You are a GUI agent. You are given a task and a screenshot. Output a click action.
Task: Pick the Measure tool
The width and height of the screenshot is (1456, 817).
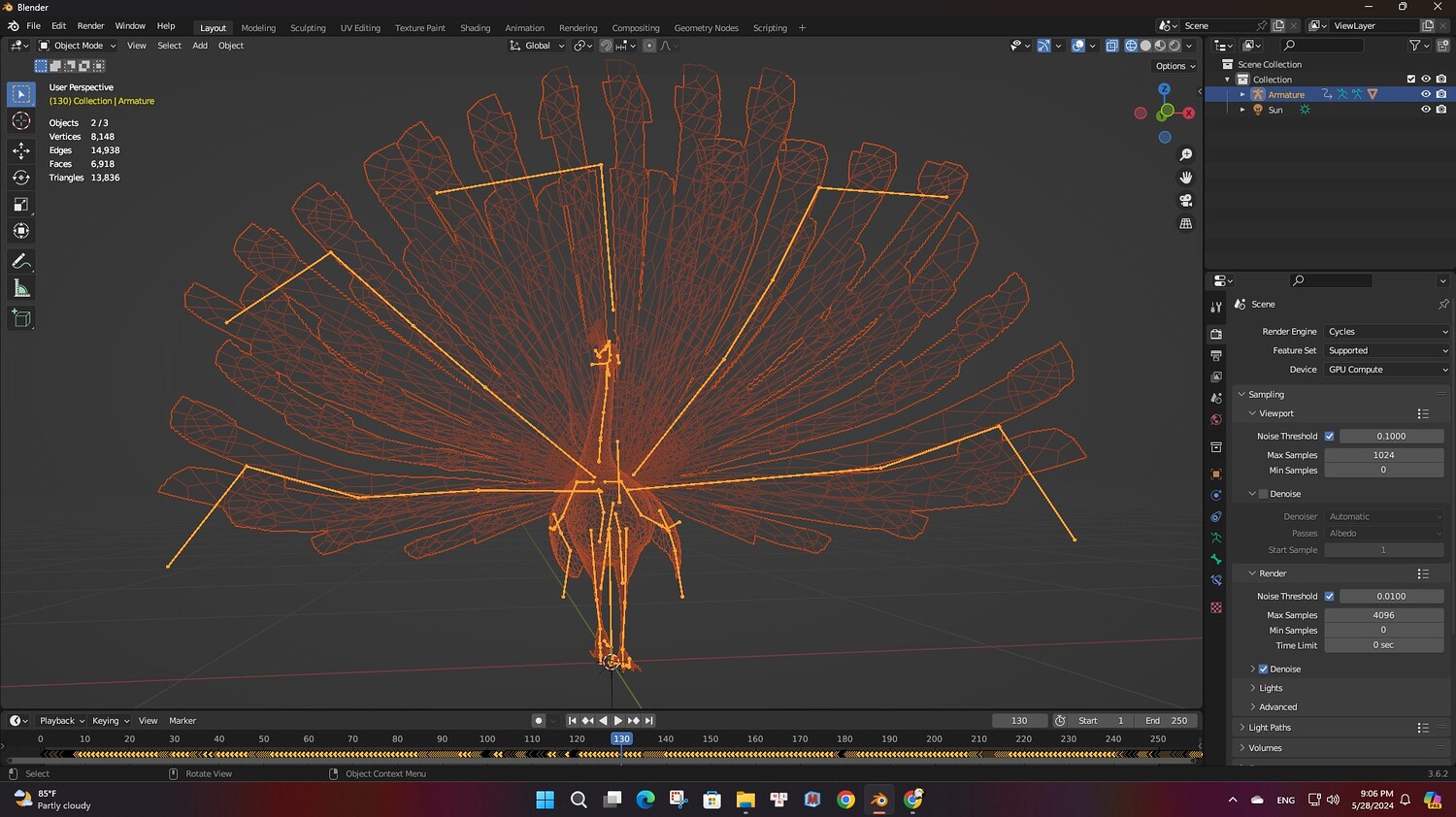pyautogui.click(x=20, y=289)
